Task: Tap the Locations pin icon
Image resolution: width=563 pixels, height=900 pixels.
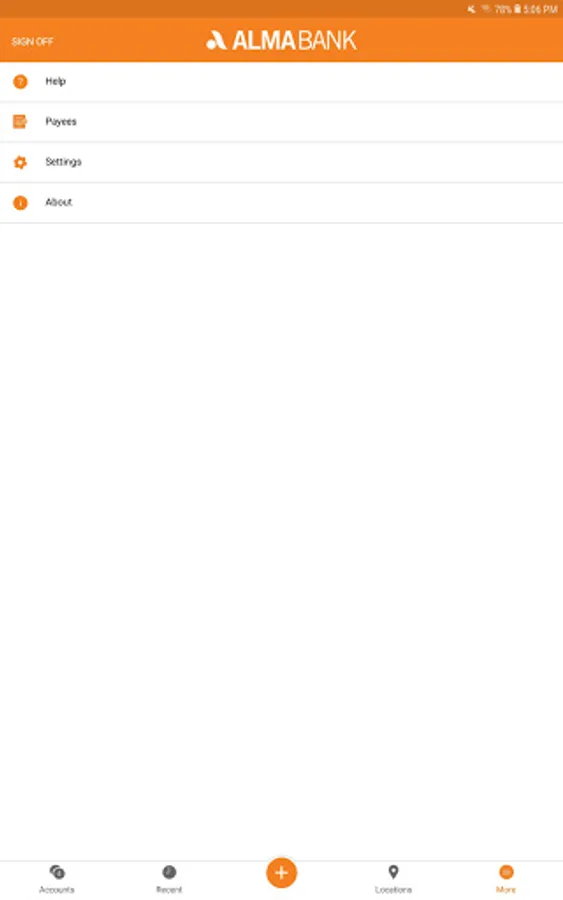Action: pyautogui.click(x=393, y=872)
